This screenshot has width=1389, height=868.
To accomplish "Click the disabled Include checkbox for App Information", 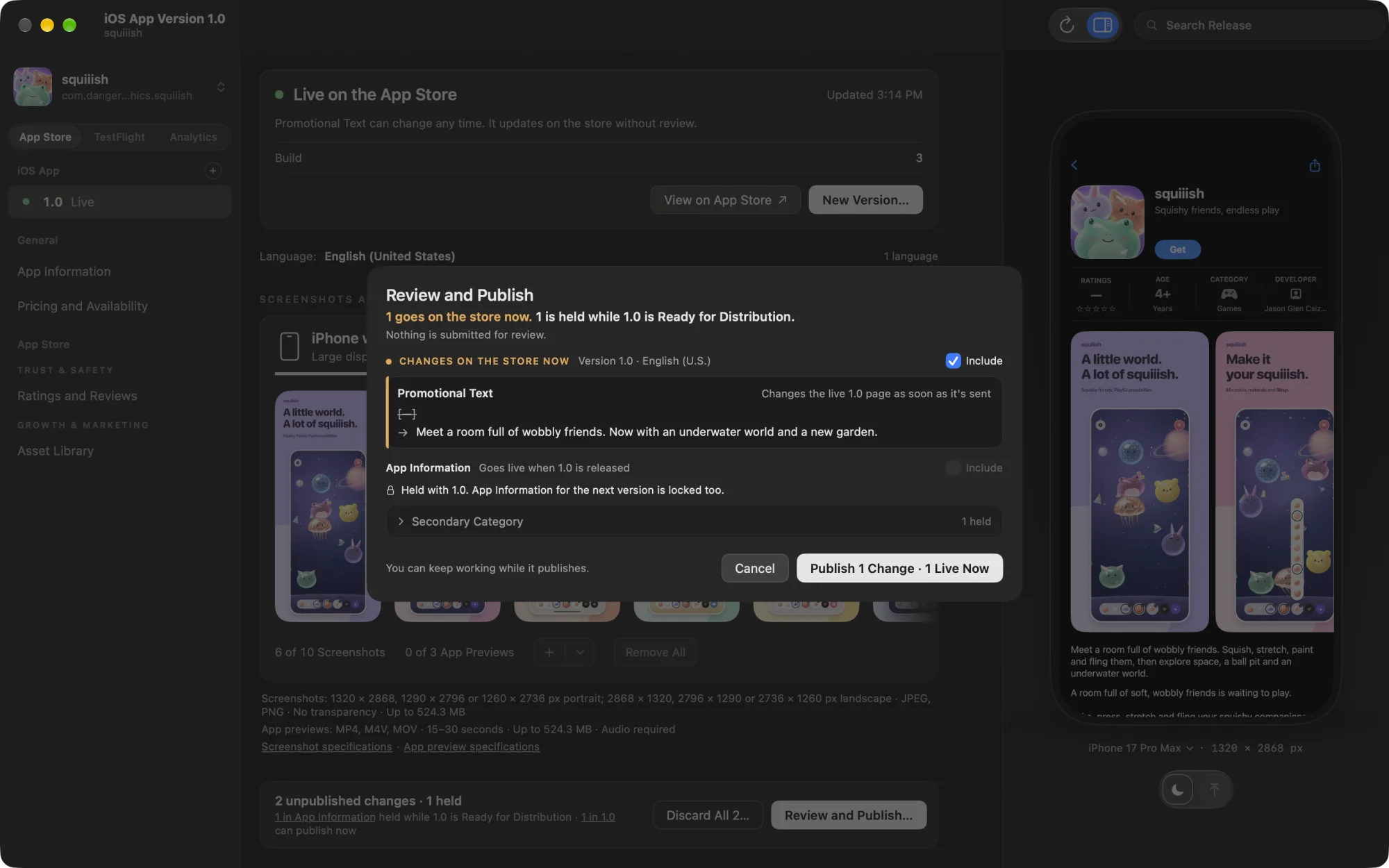I will (x=953, y=468).
